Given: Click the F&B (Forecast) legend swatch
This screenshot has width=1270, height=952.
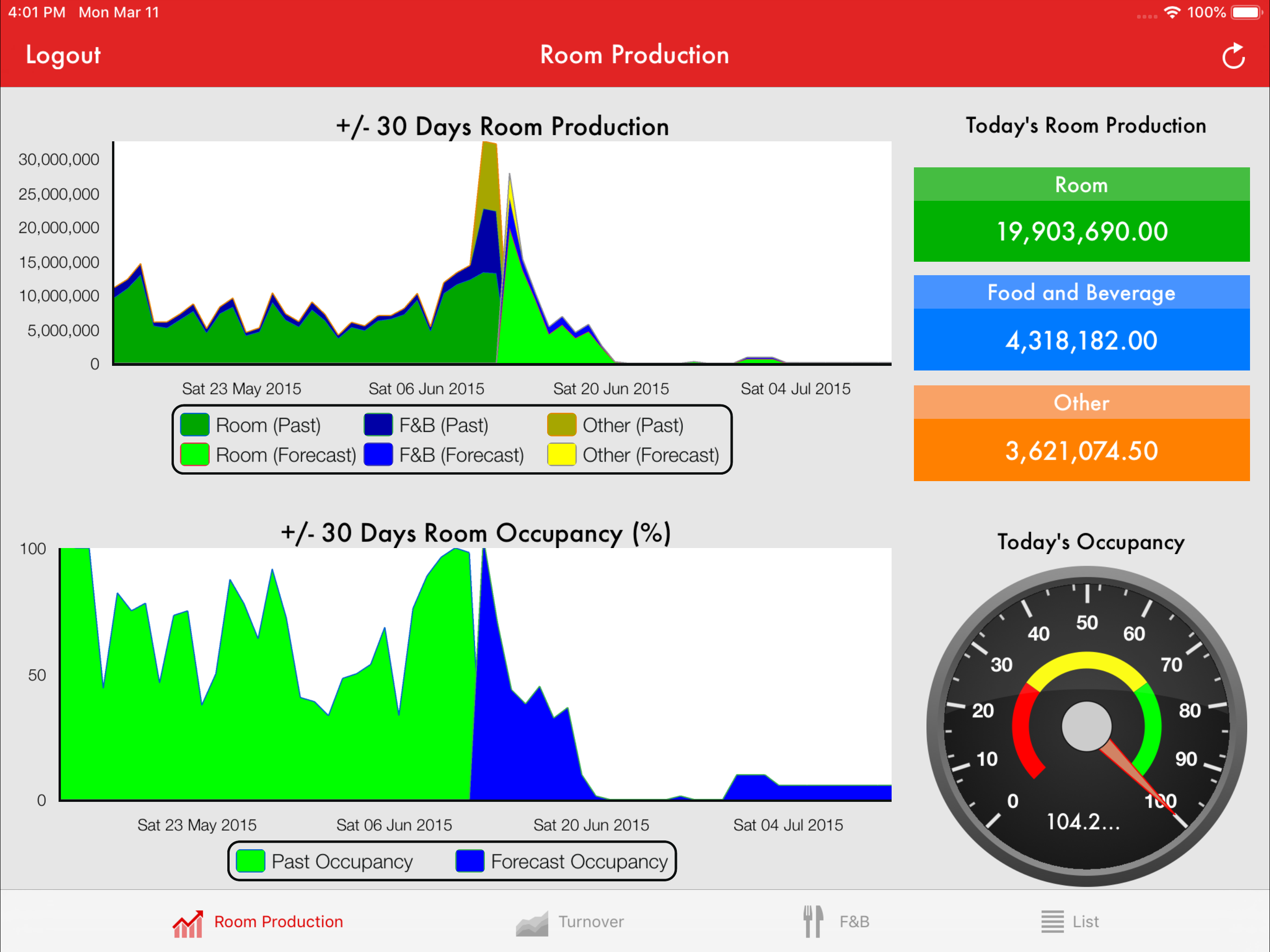Looking at the screenshot, I should click(x=378, y=455).
